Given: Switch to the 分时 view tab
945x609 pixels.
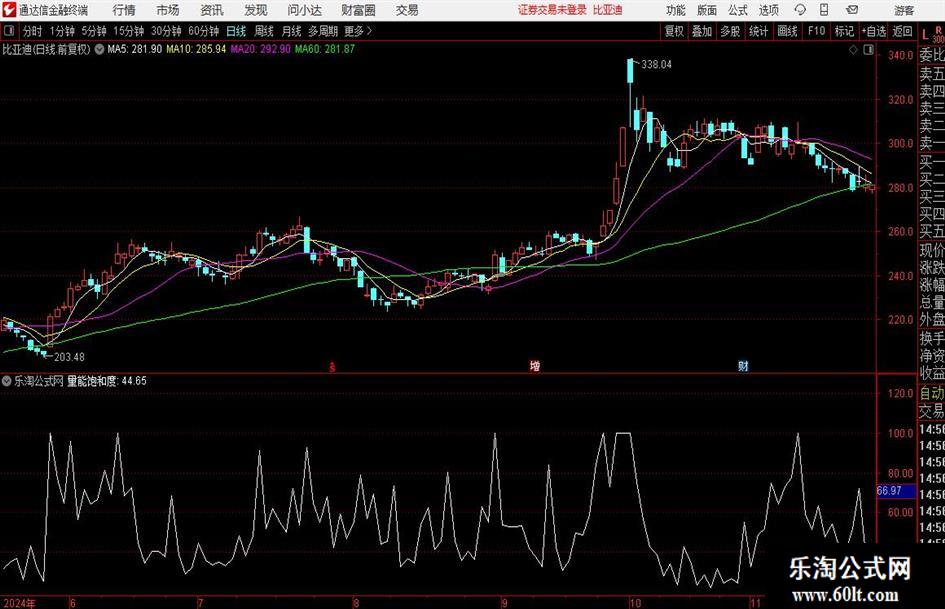Looking at the screenshot, I should click(33, 31).
